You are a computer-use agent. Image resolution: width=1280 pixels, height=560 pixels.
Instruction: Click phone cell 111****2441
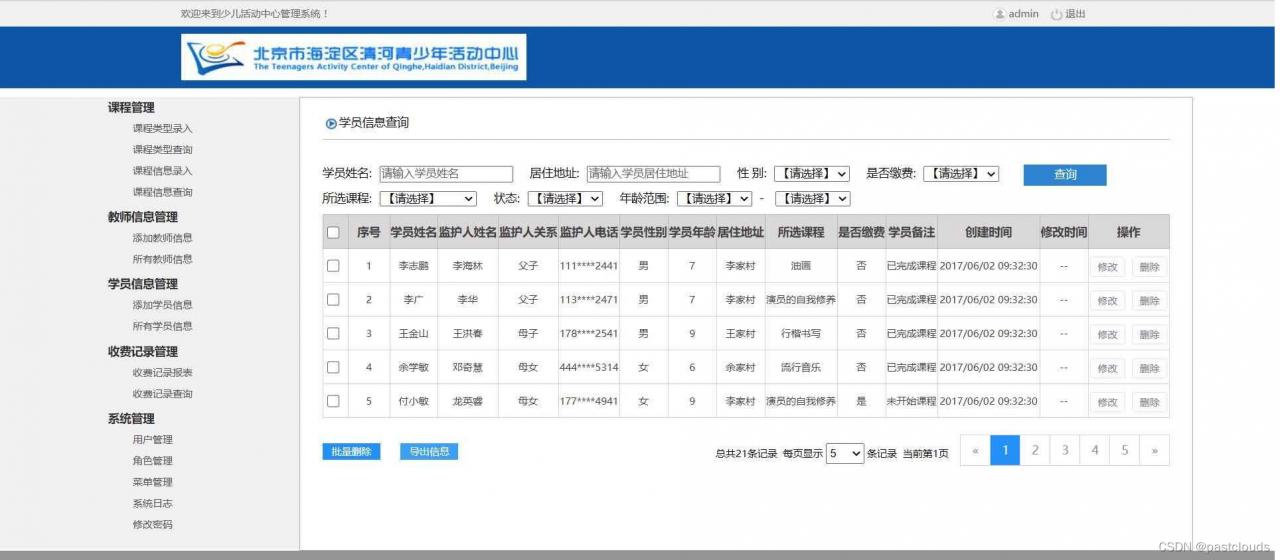[x=589, y=266]
